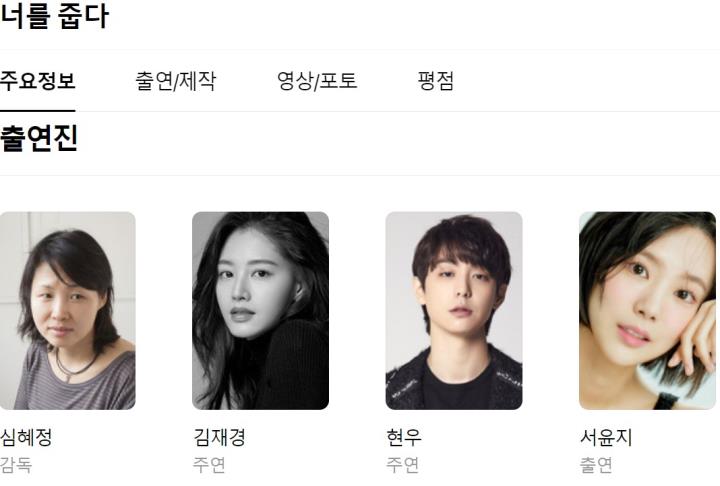Click the 출연 label under 서윤지
This screenshot has width=720, height=486.
pos(596,465)
